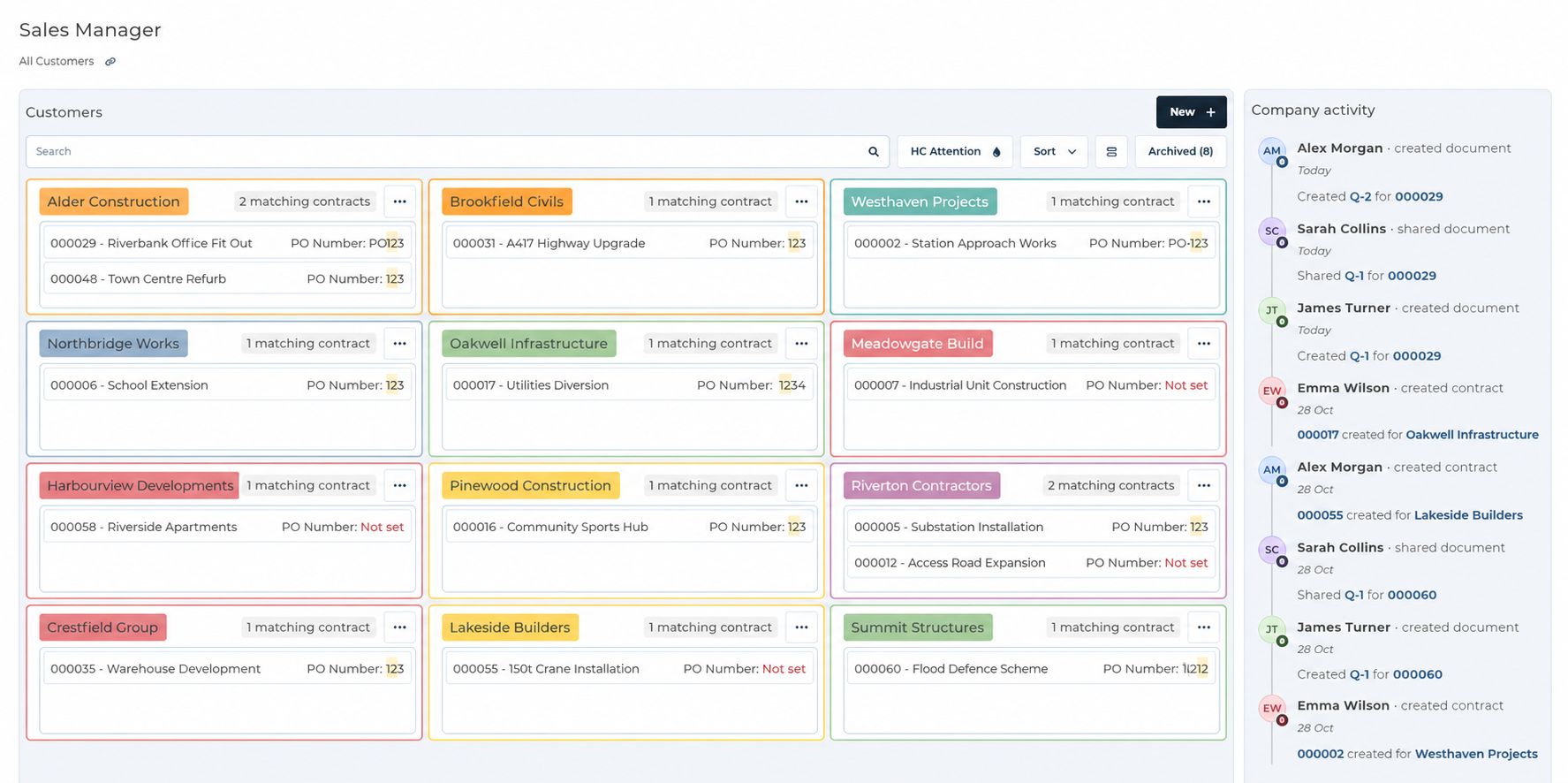Open the Summit Structures card options menu
Screen dimensions: 1568x783
click(1203, 627)
